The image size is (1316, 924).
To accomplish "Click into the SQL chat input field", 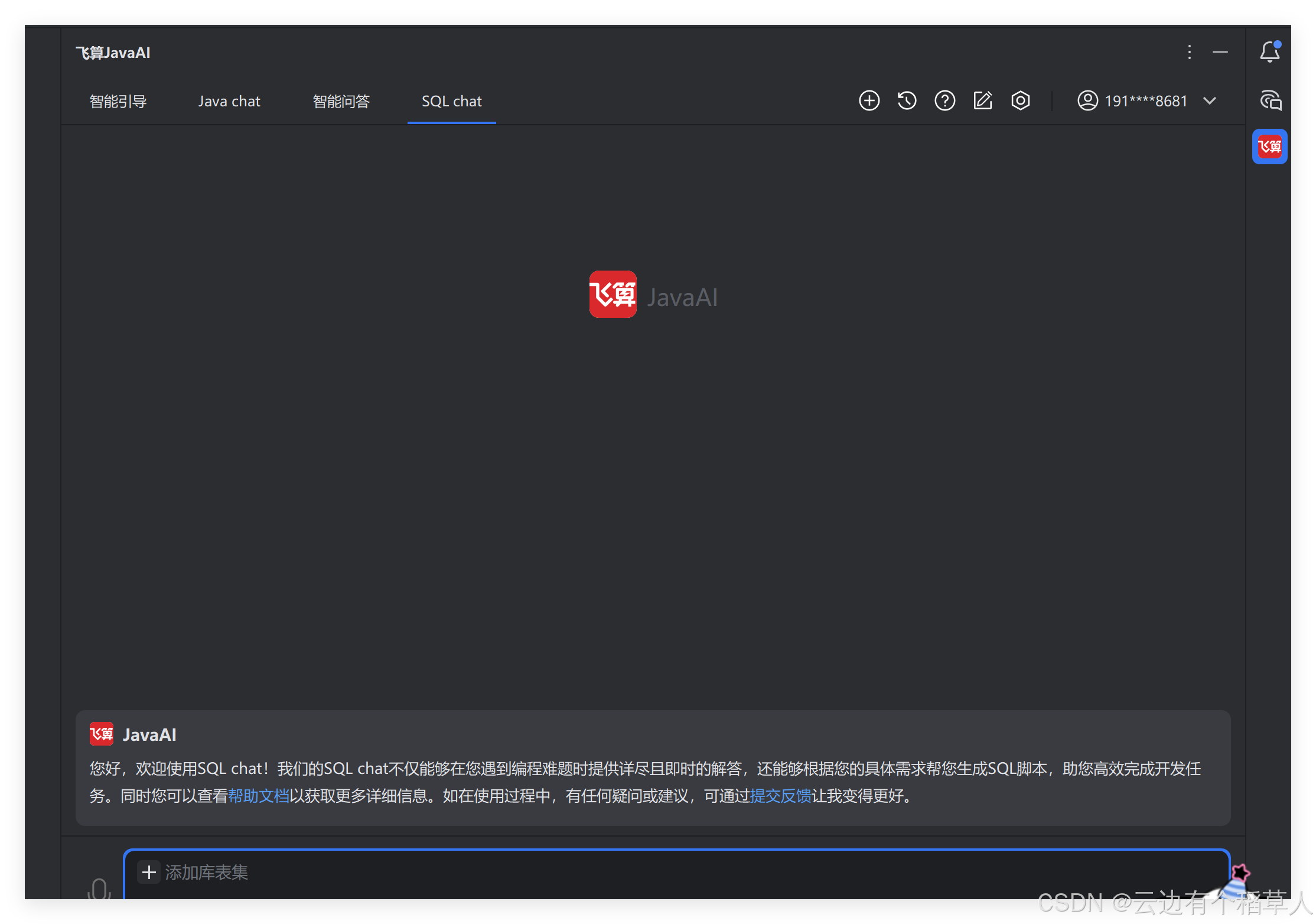I will 676,874.
